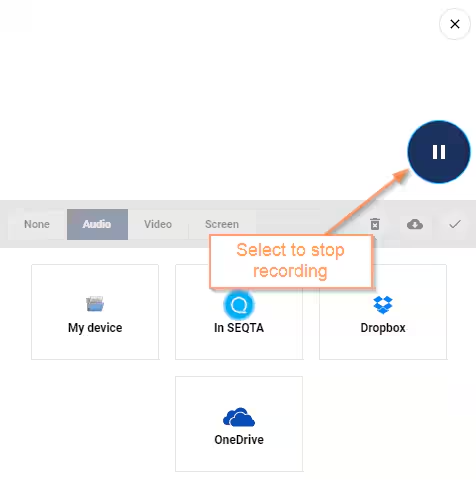Viewport: 476px width, 485px height.
Task: Choose the Video recording mode
Action: [x=158, y=224]
